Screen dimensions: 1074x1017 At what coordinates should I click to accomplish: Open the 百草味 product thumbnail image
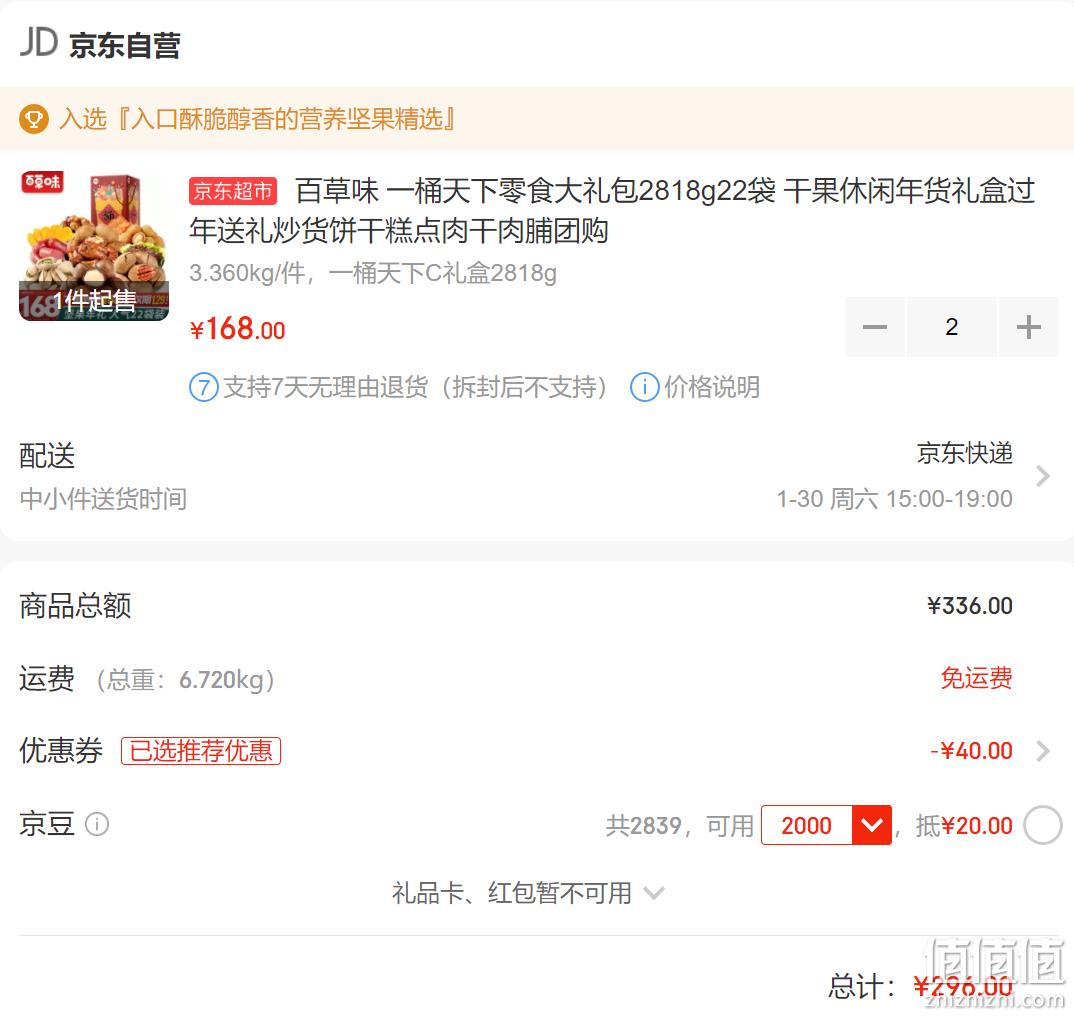[94, 246]
